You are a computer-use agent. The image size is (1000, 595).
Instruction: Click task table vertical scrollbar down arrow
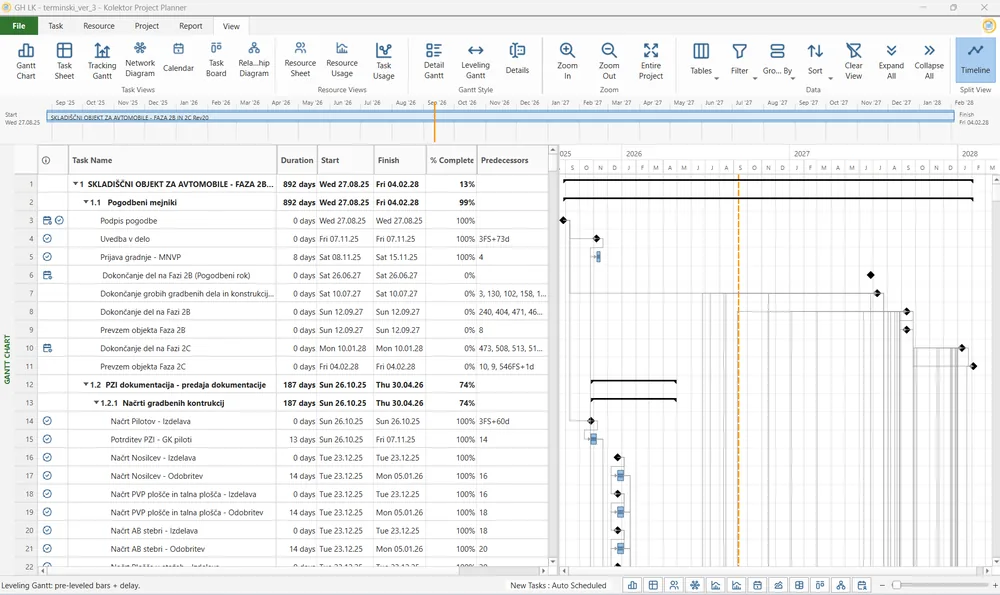coord(552,562)
